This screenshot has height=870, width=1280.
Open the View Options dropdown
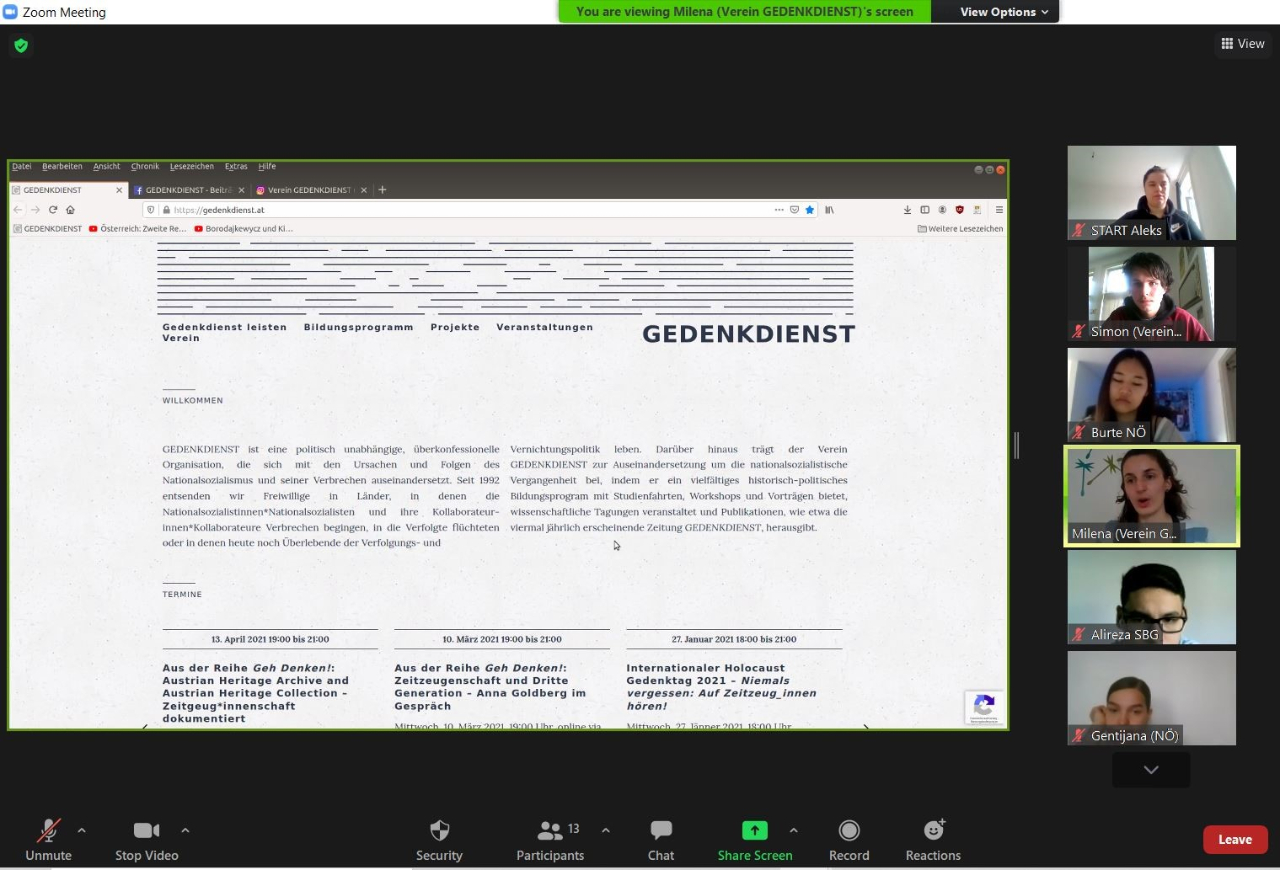pos(1005,12)
